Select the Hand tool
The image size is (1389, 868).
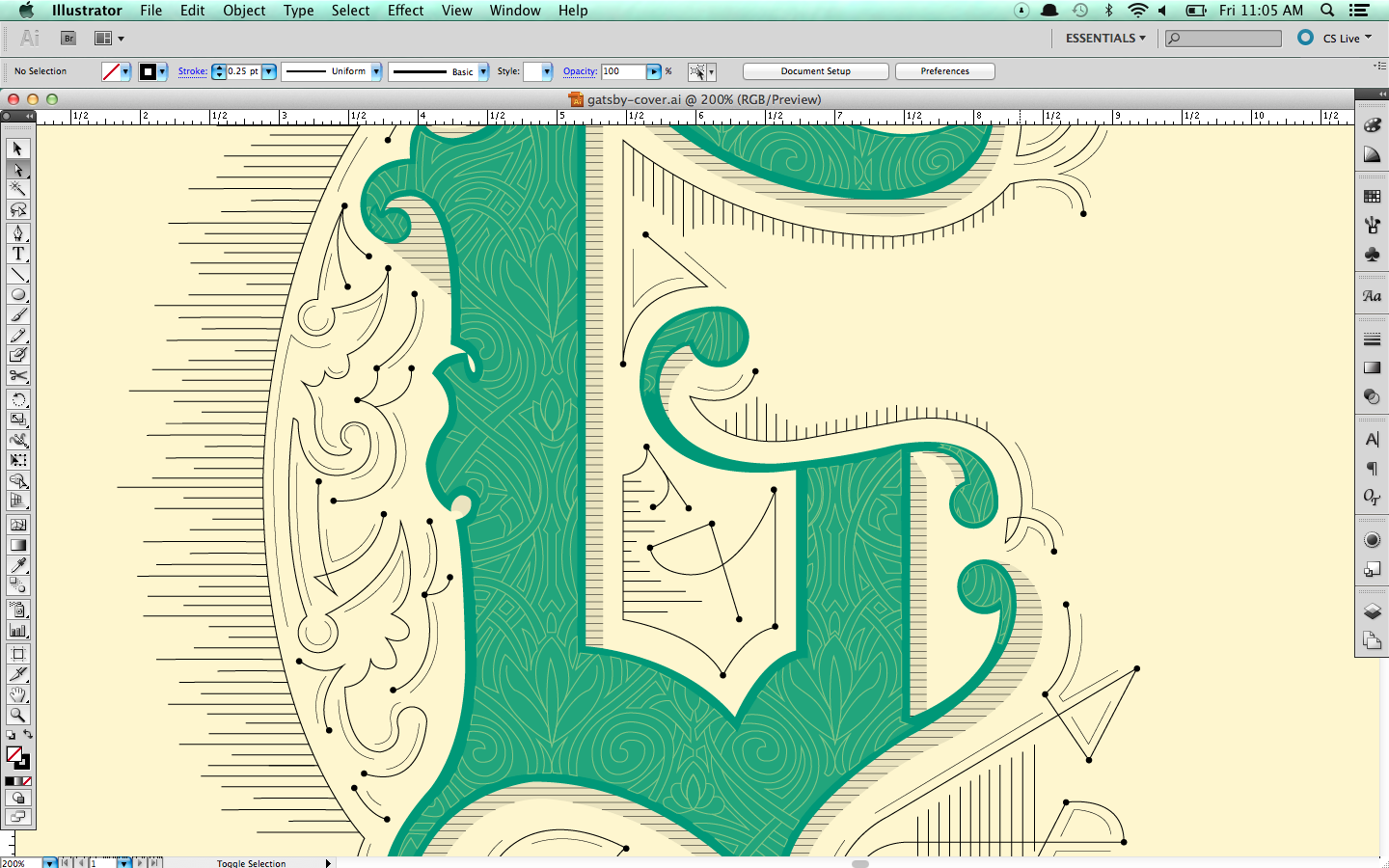(x=17, y=694)
